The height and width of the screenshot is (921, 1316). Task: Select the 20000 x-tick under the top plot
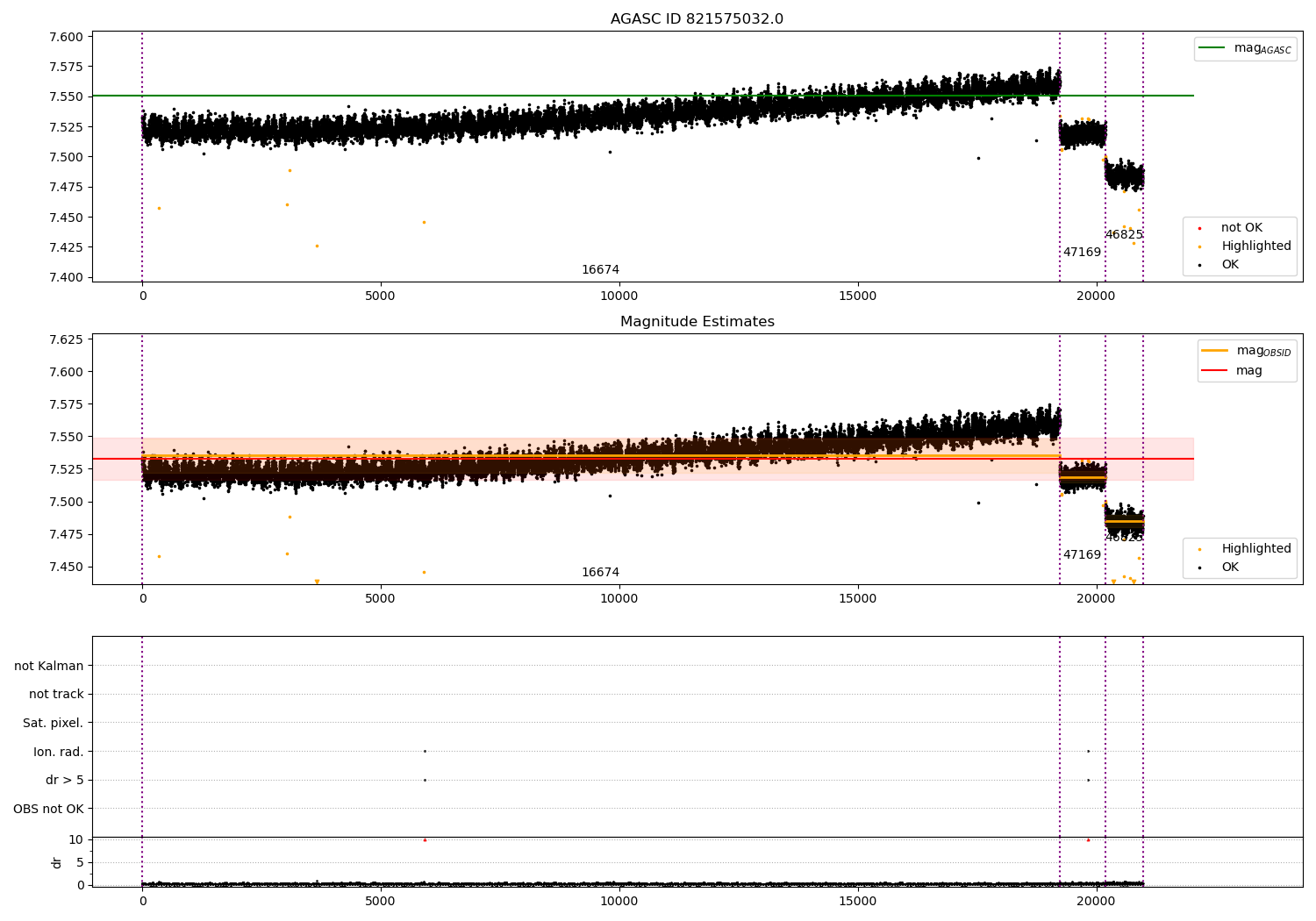coord(1096,296)
